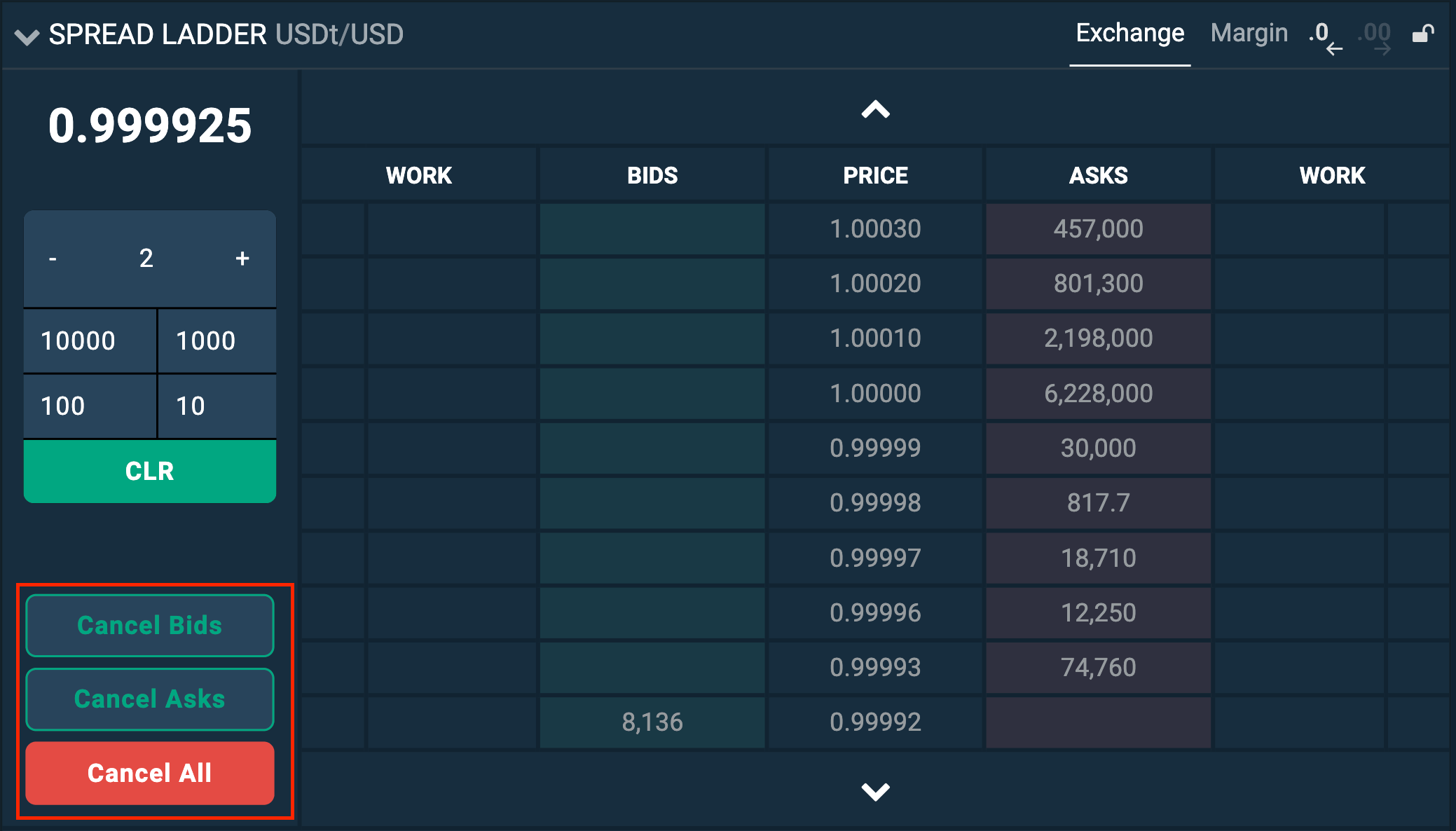Click the Cancel Bids button
The height and width of the screenshot is (831, 1456).
pos(149,625)
